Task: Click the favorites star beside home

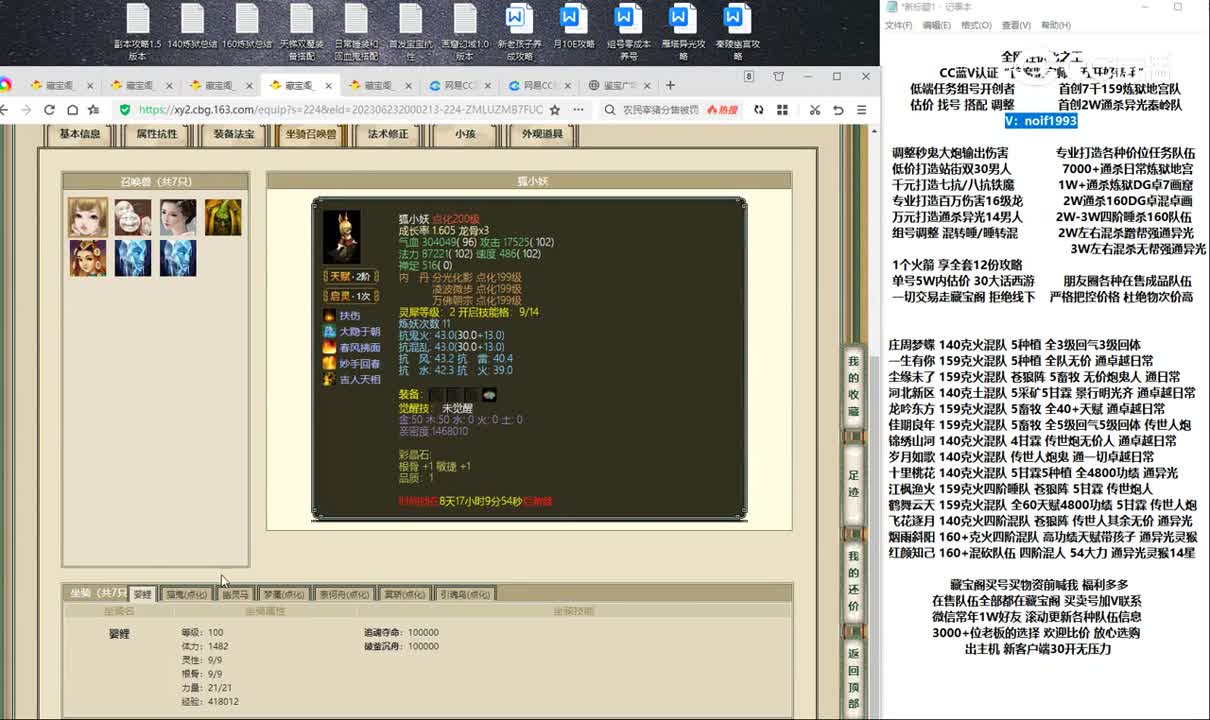Action: (x=94, y=109)
